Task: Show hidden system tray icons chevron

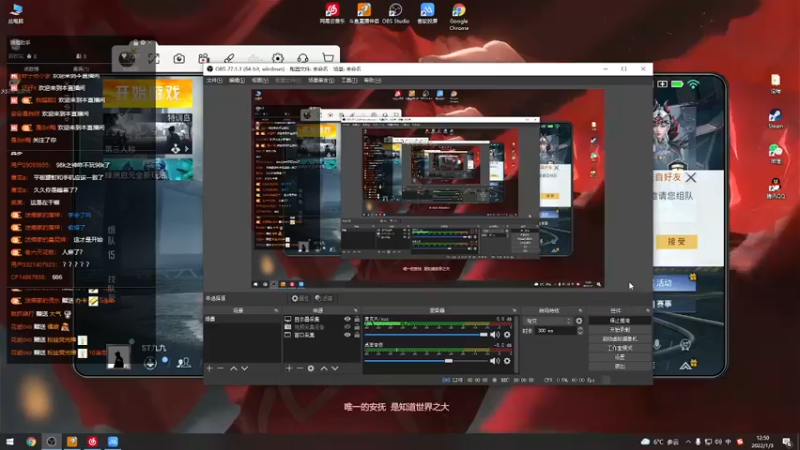Action: coord(688,442)
